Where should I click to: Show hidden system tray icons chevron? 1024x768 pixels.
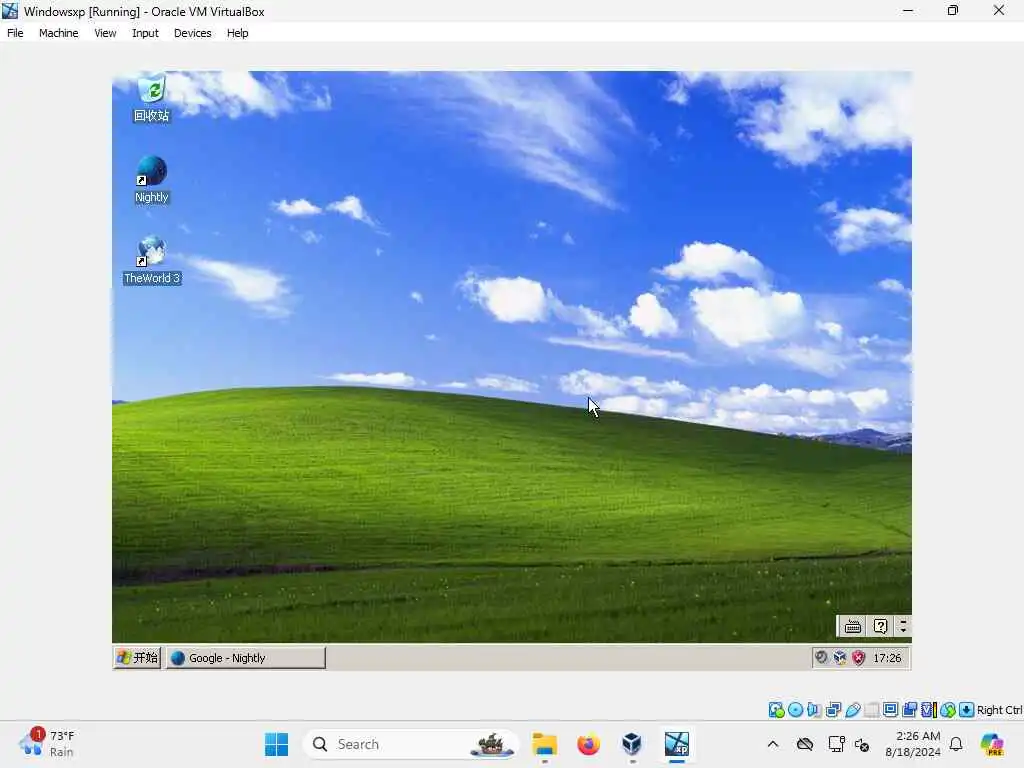[x=773, y=744]
